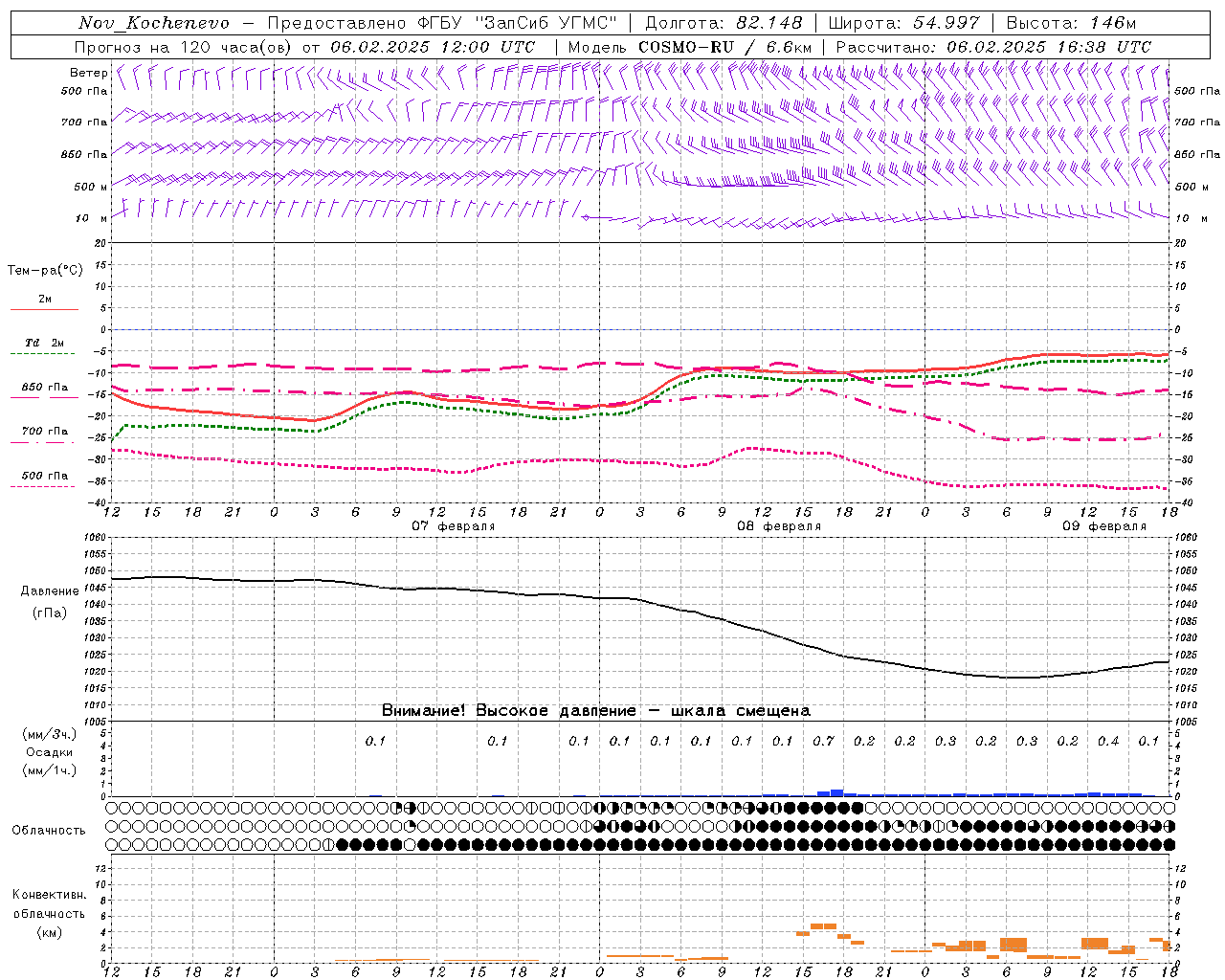Image resolution: width=1225 pixels, height=980 pixels.
Task: Click the '(мм/1ч.)' hourly precipitation unit label
Action: (49, 770)
